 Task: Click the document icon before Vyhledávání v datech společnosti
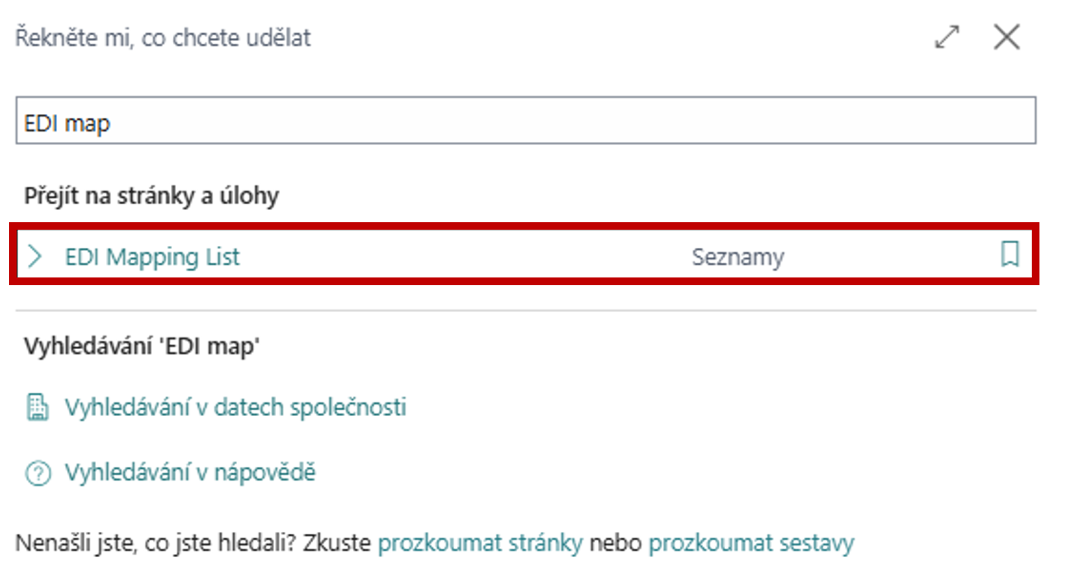pyautogui.click(x=37, y=406)
